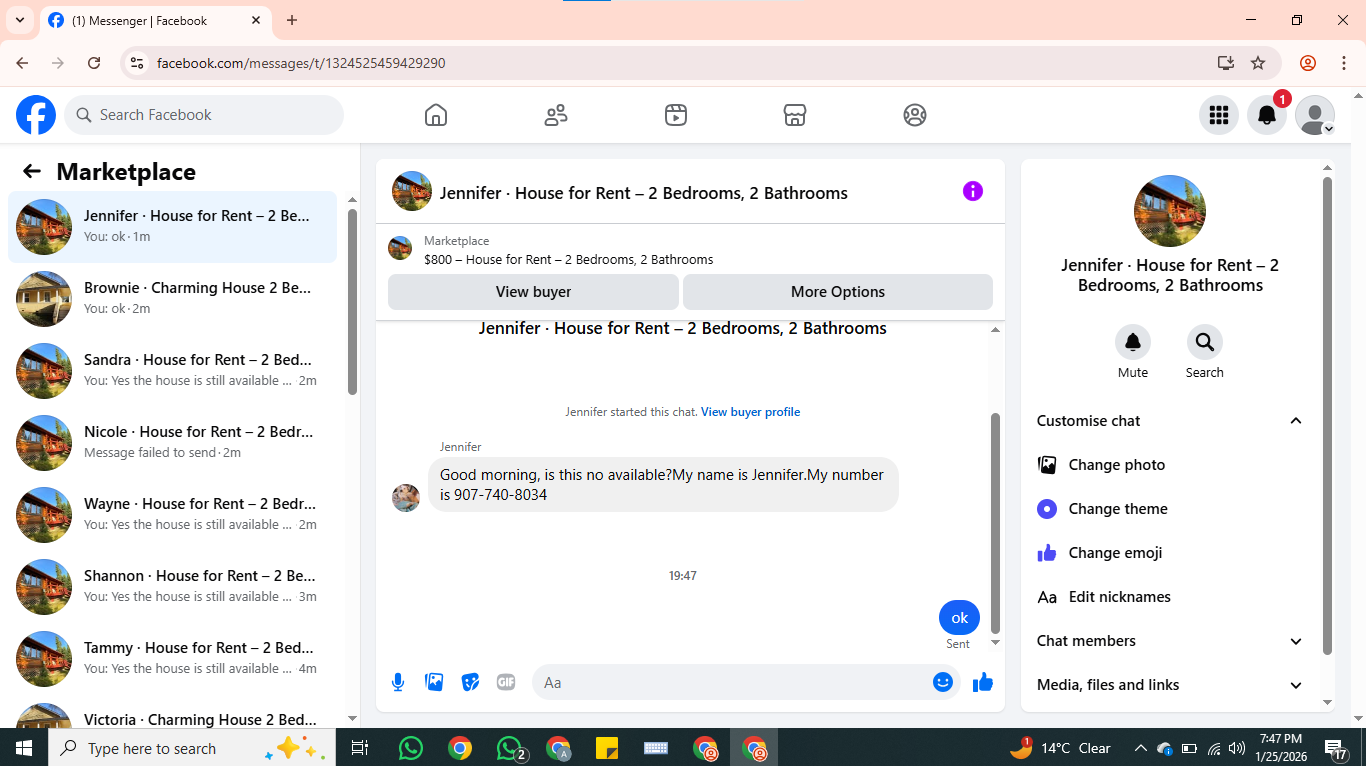This screenshot has height=766, width=1366.
Task: Open a new browser tab
Action: [292, 20]
